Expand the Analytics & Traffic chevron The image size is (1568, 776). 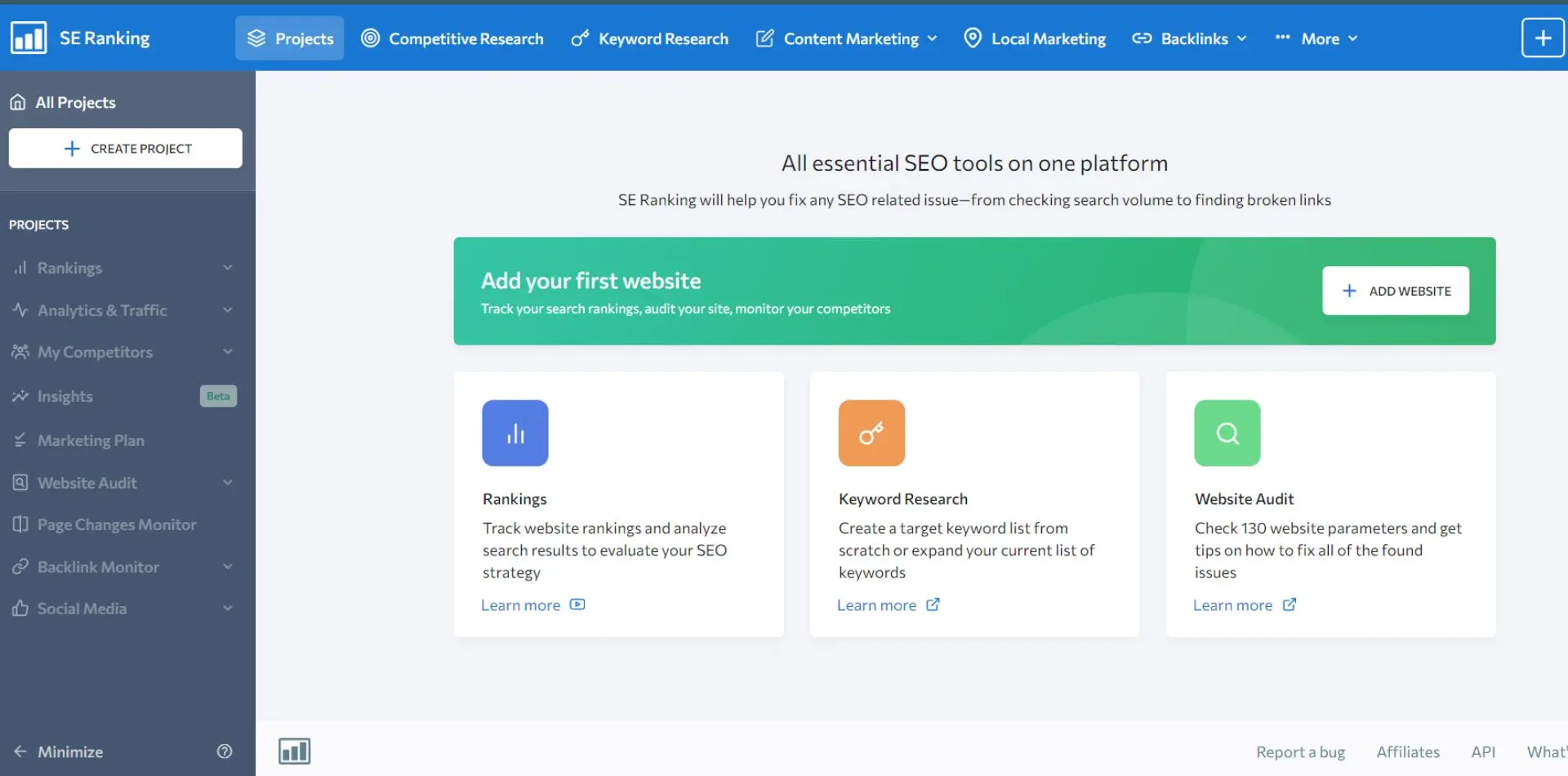tap(228, 310)
